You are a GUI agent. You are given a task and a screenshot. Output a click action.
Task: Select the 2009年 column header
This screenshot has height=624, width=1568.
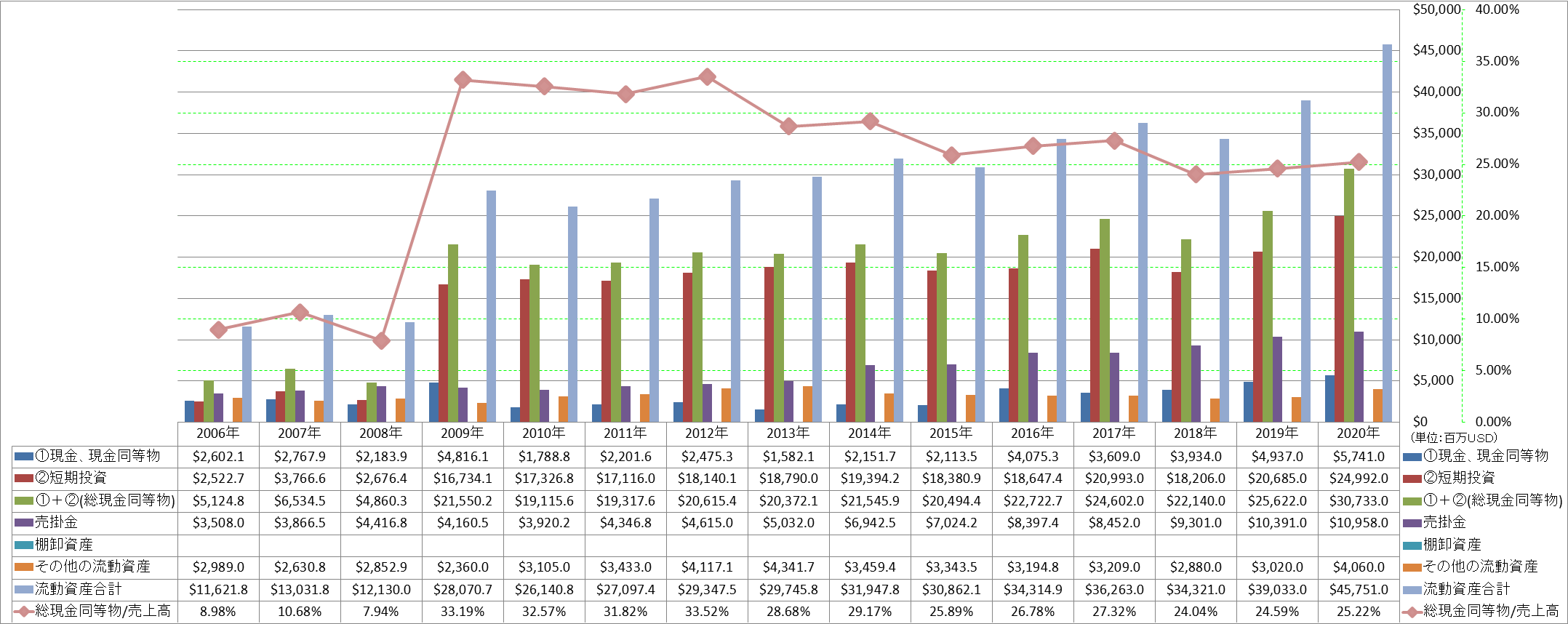point(463,433)
